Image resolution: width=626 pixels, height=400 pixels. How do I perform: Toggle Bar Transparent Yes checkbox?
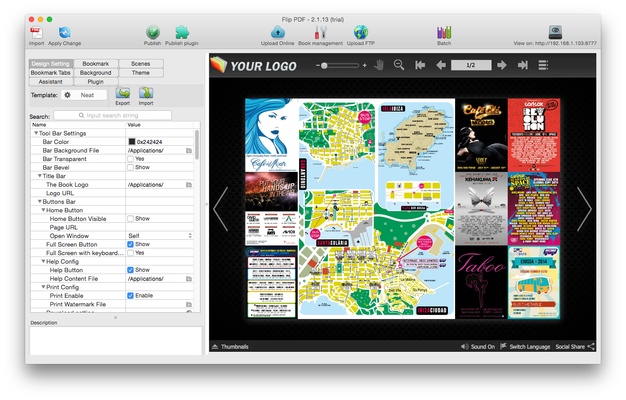click(x=131, y=159)
